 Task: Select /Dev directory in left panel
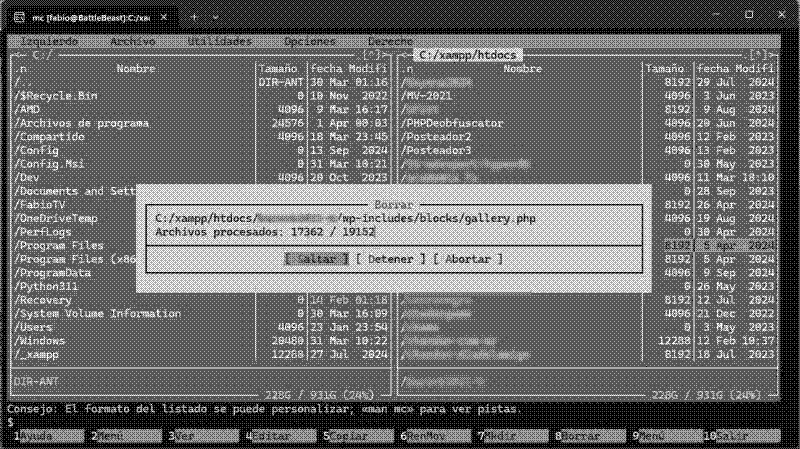[27, 178]
